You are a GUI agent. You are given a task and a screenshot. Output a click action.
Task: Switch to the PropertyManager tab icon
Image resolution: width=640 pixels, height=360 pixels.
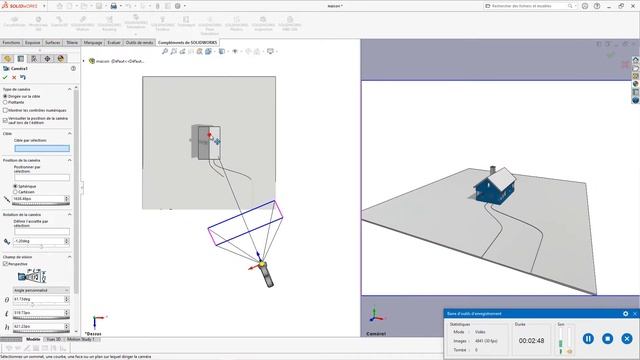[21, 59]
